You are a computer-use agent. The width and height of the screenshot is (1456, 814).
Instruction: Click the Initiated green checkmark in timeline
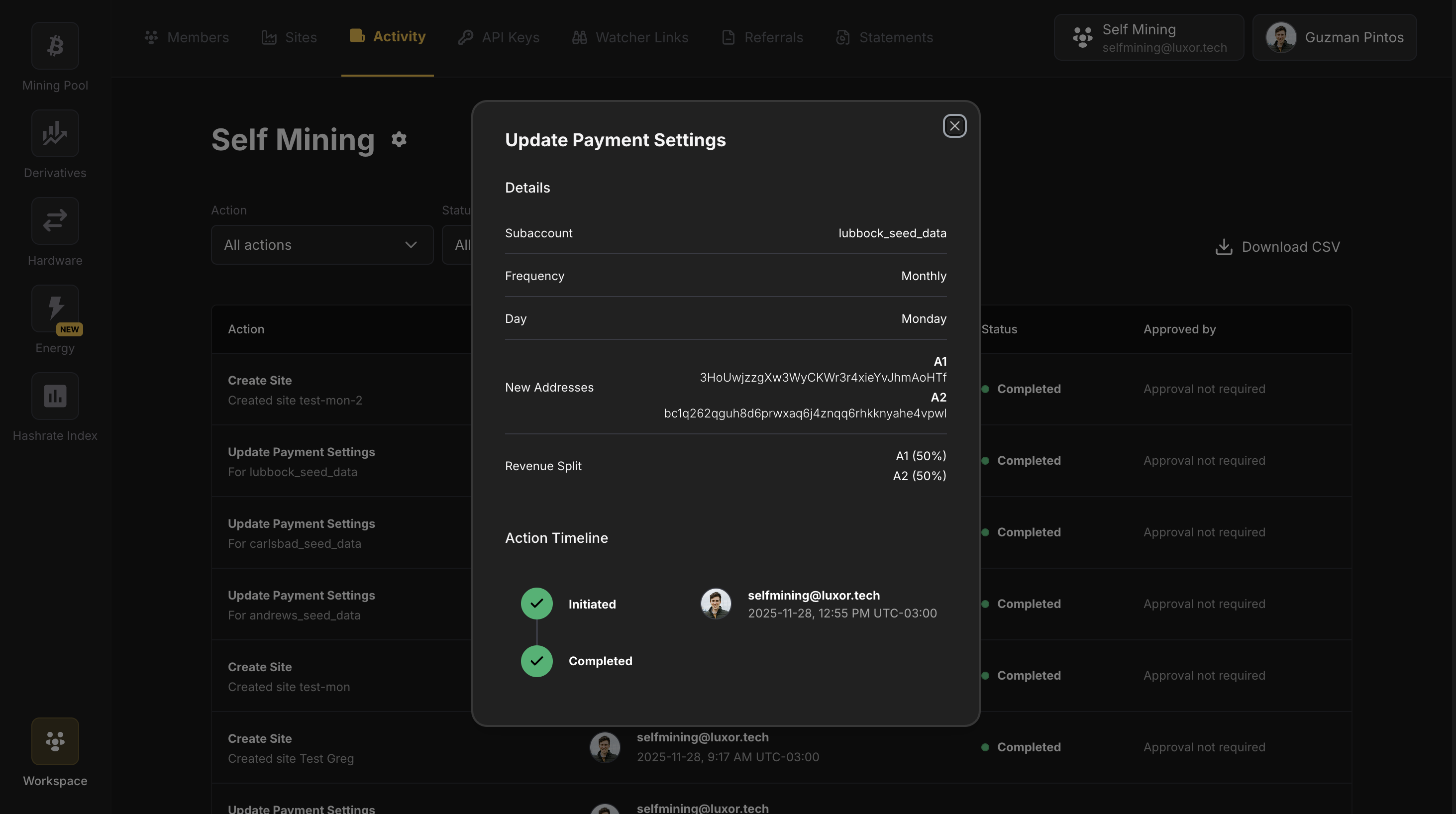coord(536,603)
